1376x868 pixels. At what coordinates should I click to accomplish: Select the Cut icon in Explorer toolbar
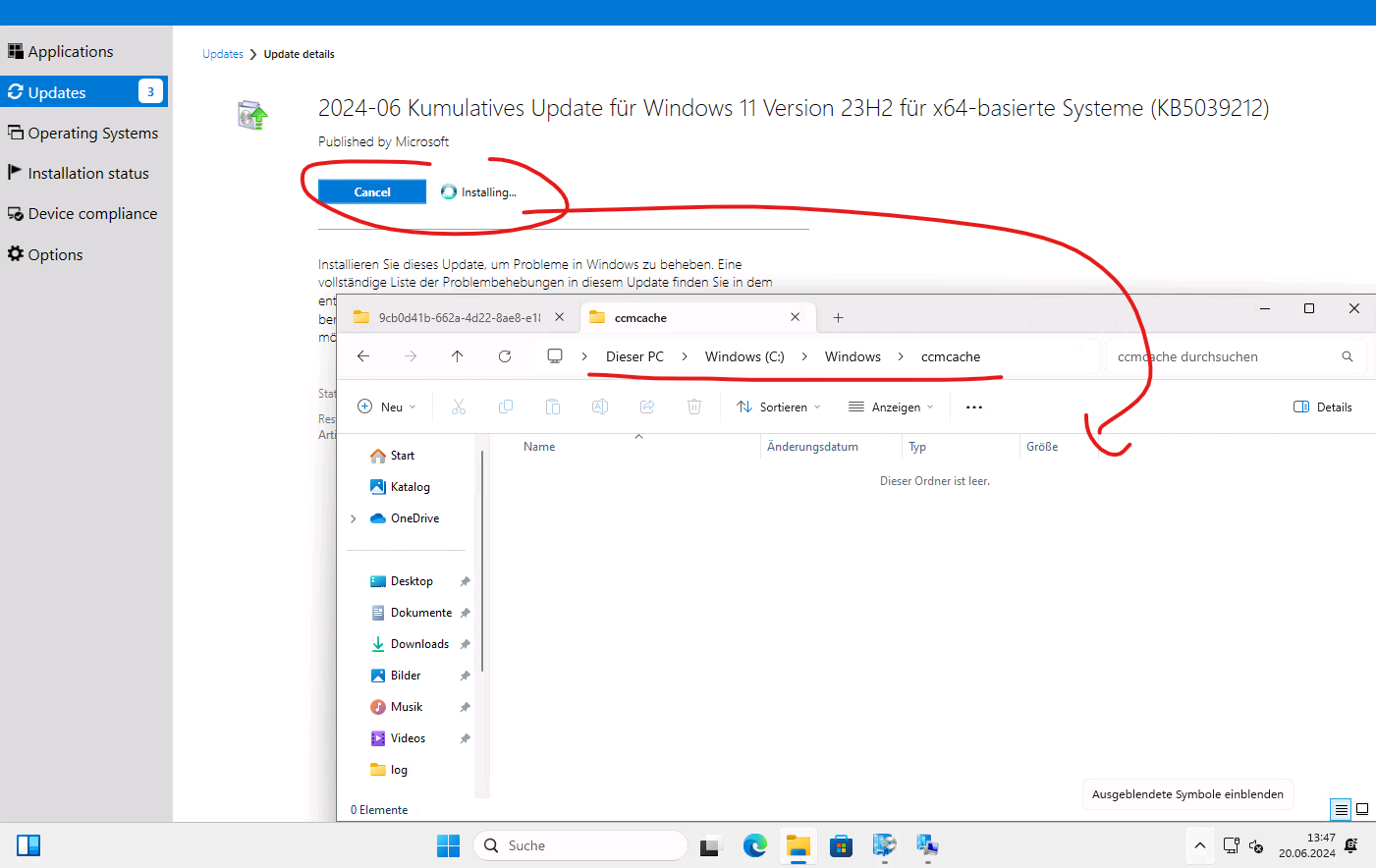[x=459, y=406]
